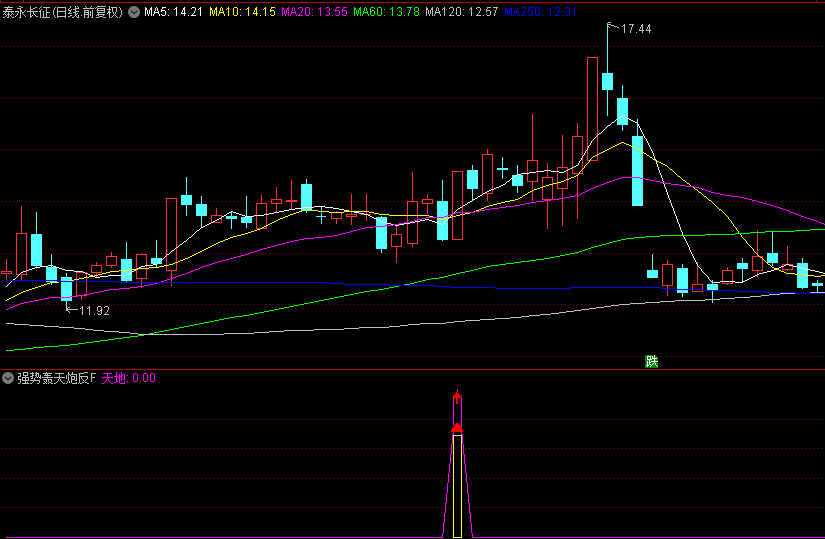
Task: Click the 强势轰天炮反F indicator name
Action: 57,378
